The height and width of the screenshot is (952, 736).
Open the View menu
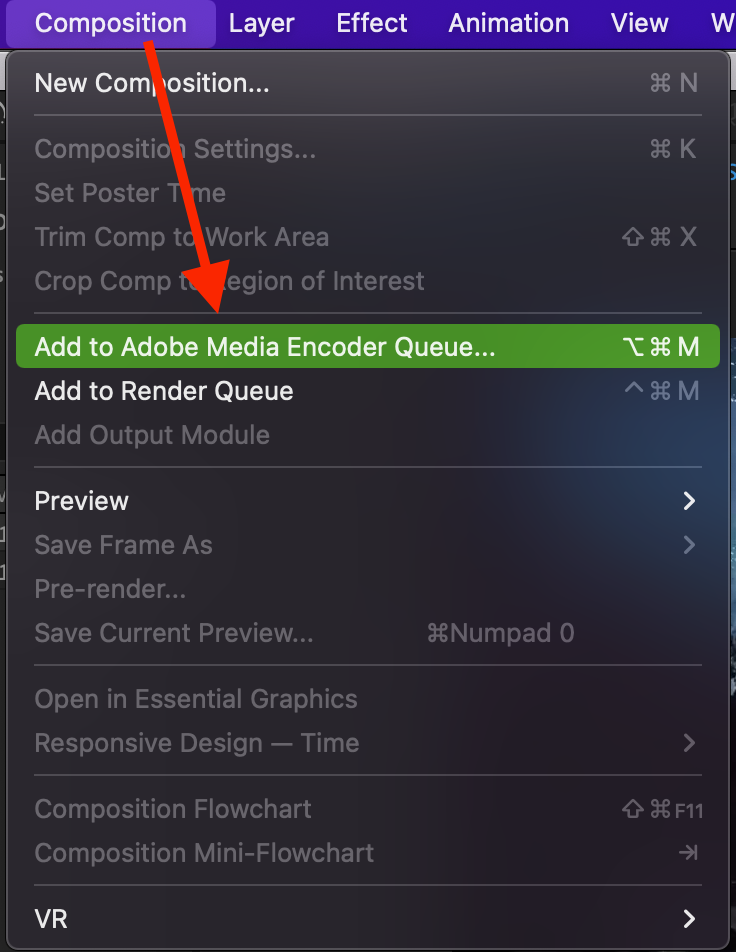pyautogui.click(x=639, y=23)
